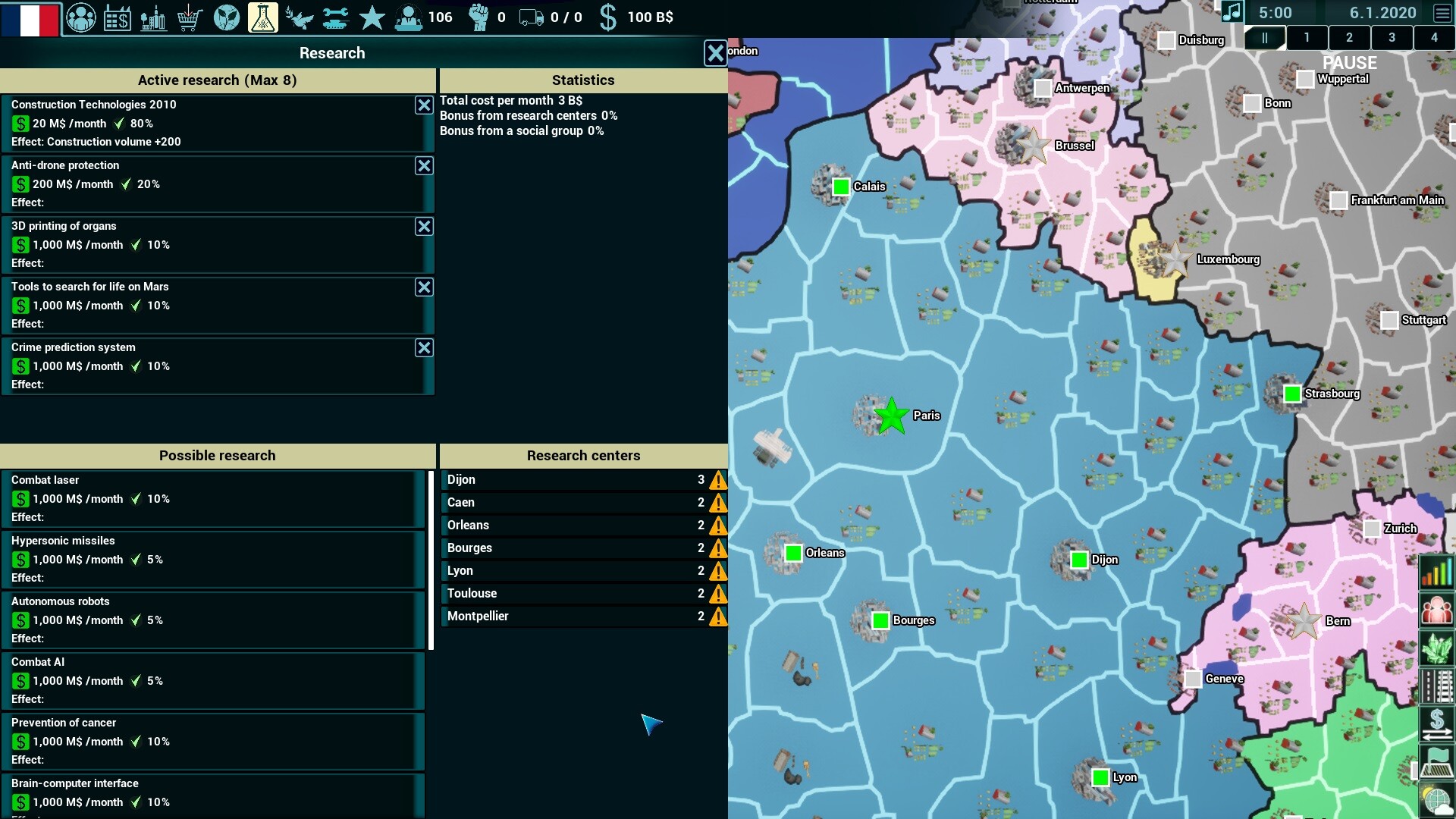Start Autonomous robots research
The height and width of the screenshot is (819, 1456).
pos(212,620)
